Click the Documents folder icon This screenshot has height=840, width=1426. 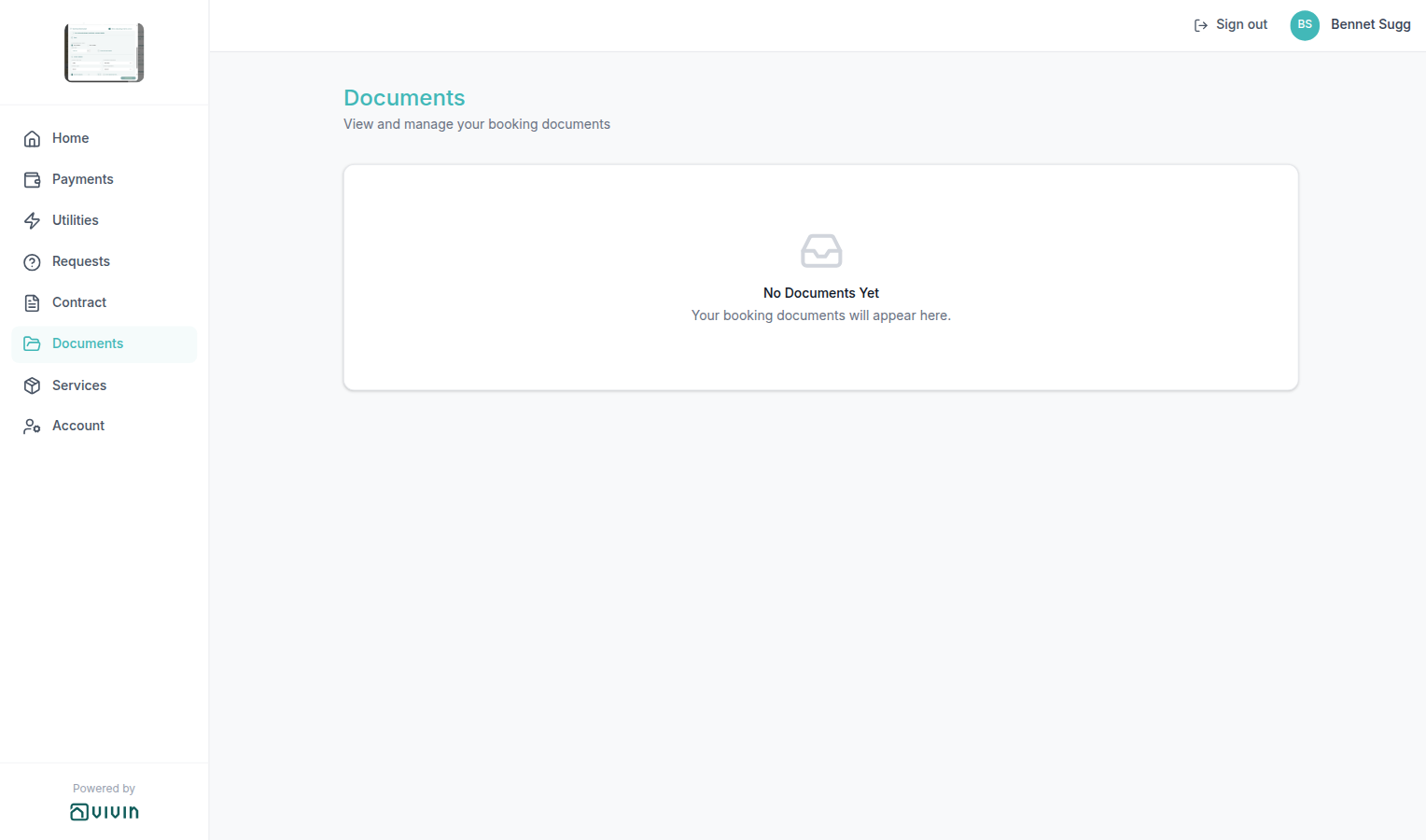[x=32, y=344]
